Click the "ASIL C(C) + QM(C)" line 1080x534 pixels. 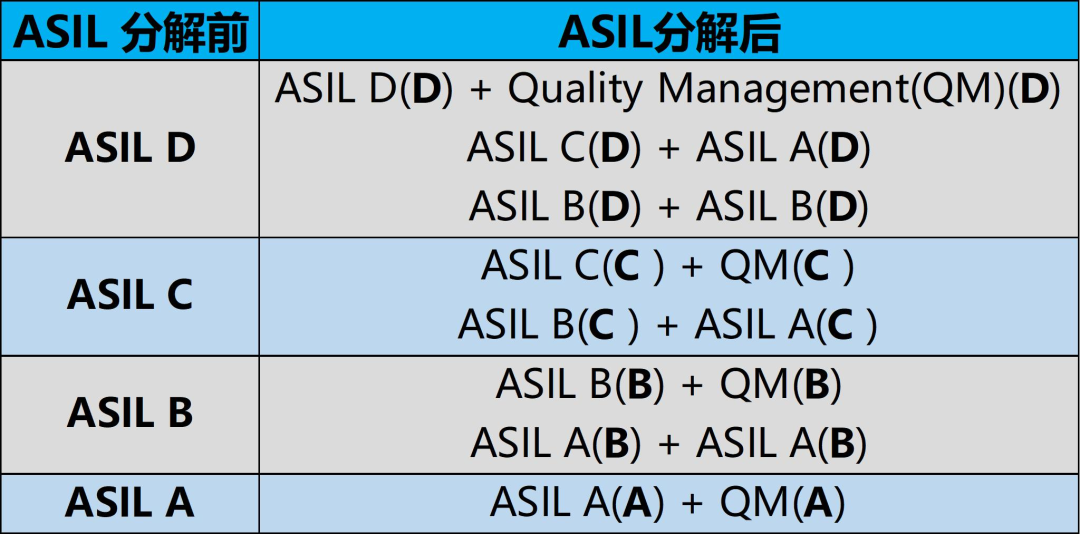point(669,267)
